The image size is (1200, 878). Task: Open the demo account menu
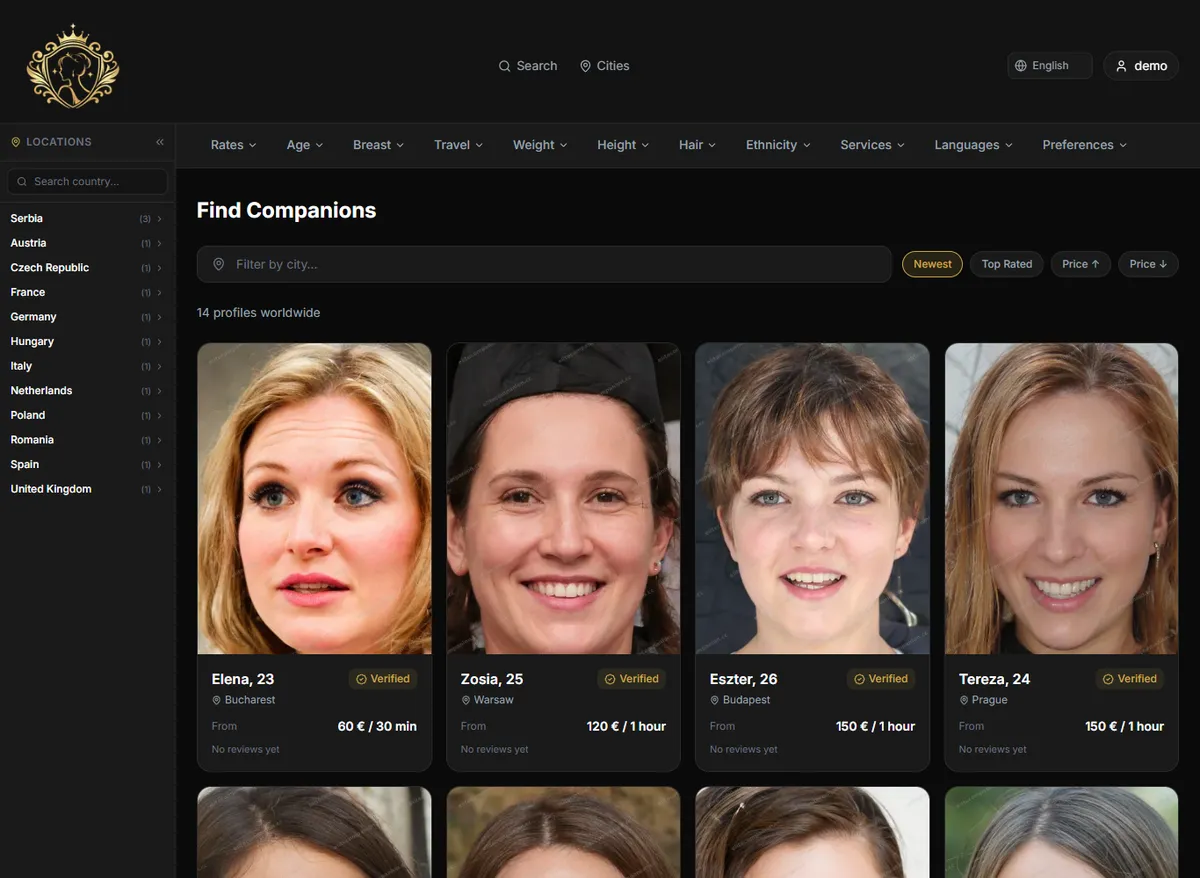pos(1141,66)
